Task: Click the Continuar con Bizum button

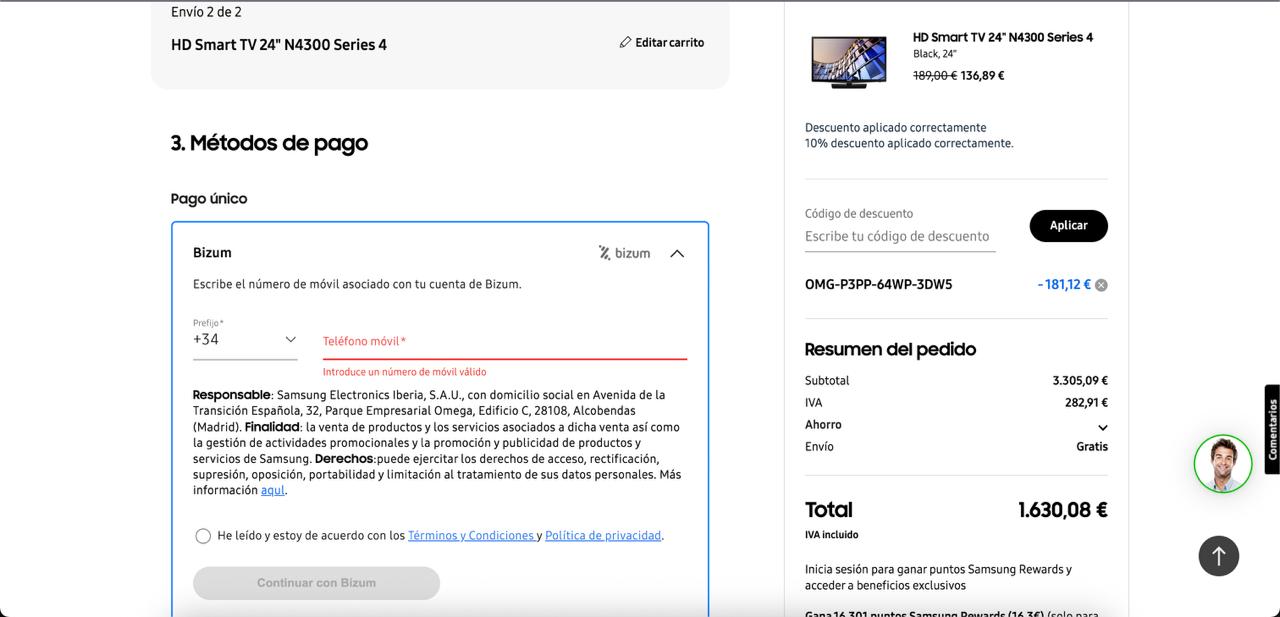Action: point(316,583)
